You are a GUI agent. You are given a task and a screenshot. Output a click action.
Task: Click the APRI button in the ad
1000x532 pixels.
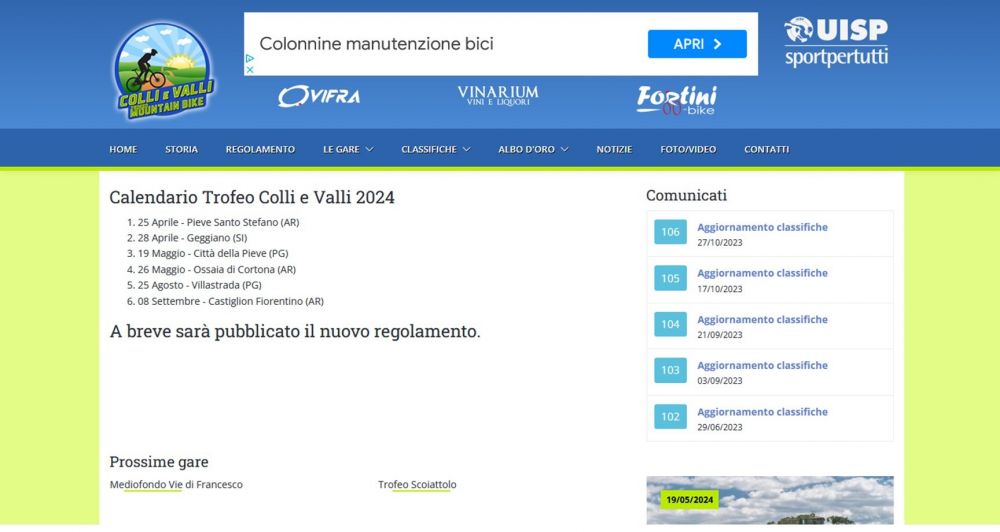click(697, 44)
